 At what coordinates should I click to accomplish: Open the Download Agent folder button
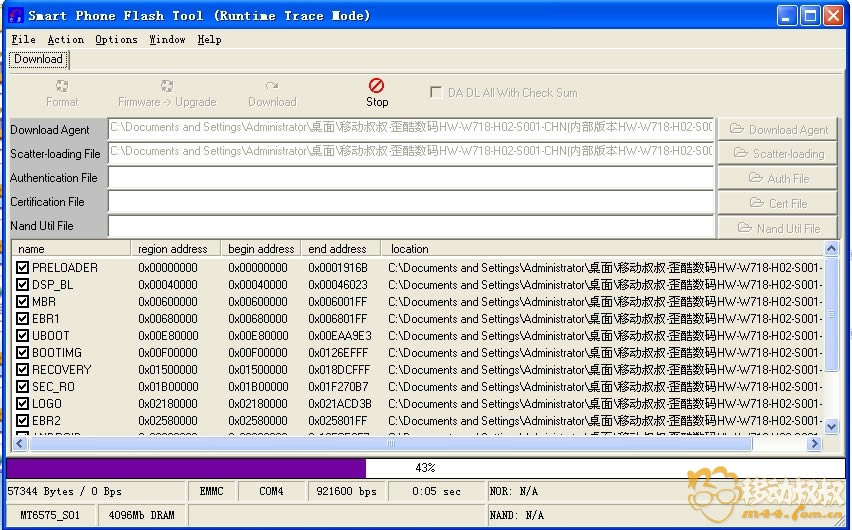tap(778, 129)
